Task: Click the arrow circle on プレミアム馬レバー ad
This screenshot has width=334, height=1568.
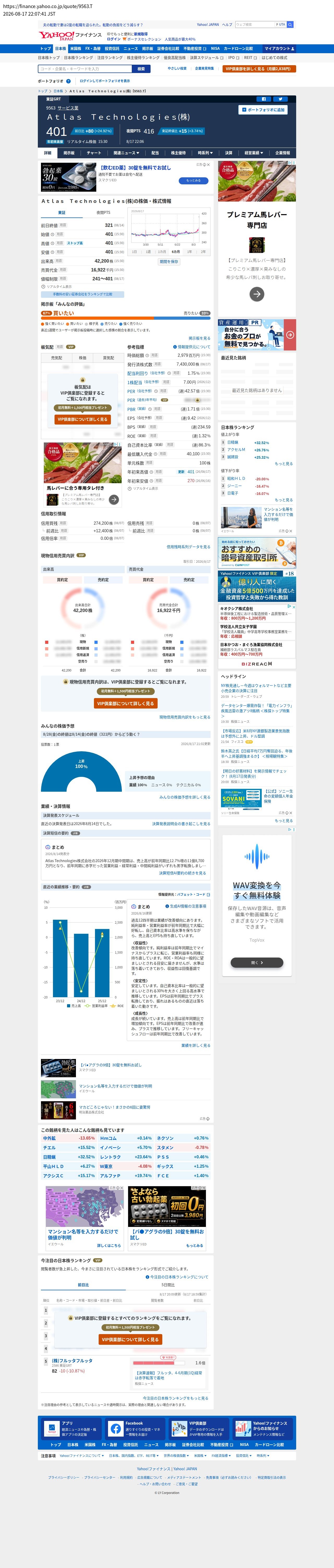Action: pyautogui.click(x=257, y=294)
